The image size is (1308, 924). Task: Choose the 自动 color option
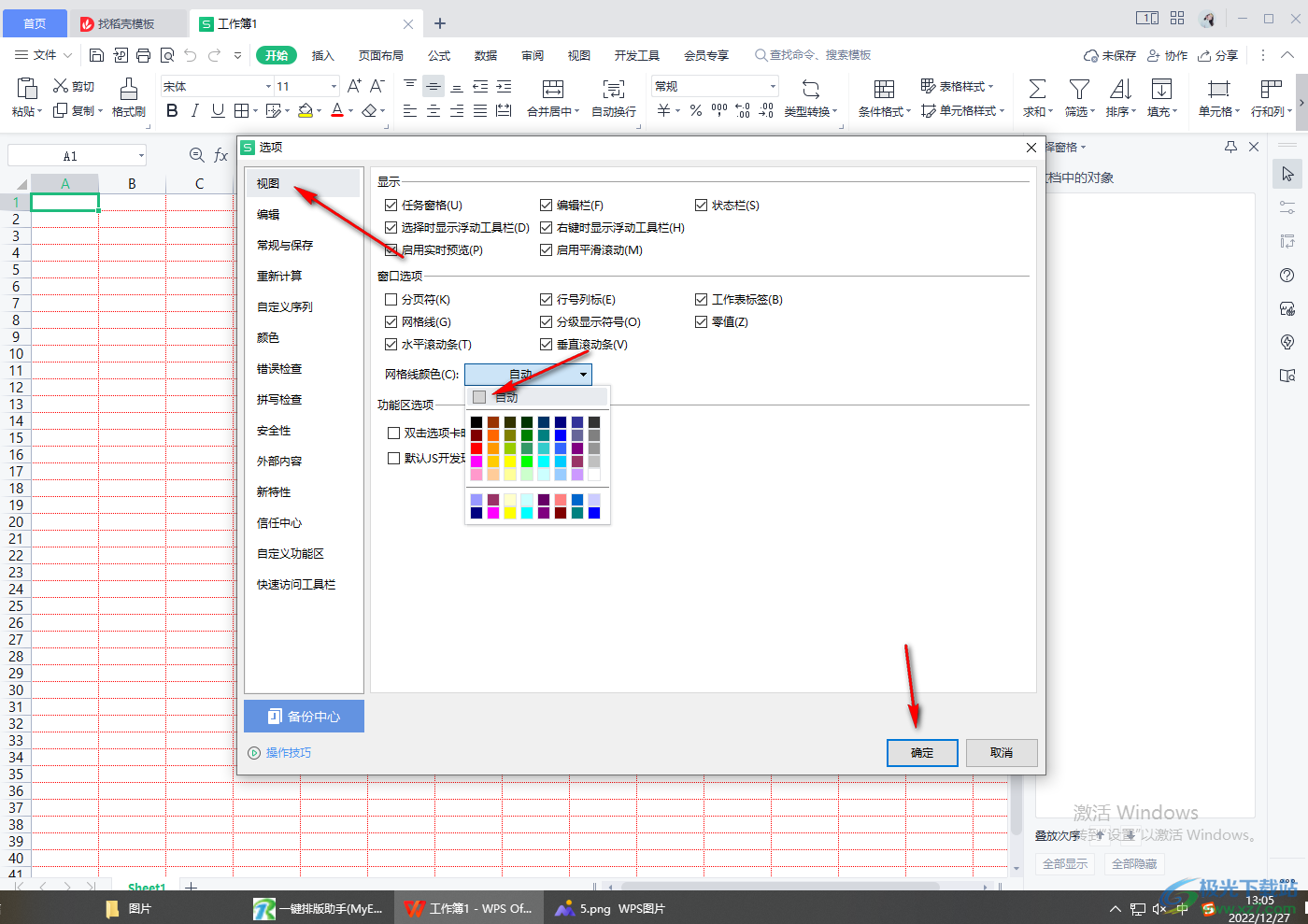[537, 397]
